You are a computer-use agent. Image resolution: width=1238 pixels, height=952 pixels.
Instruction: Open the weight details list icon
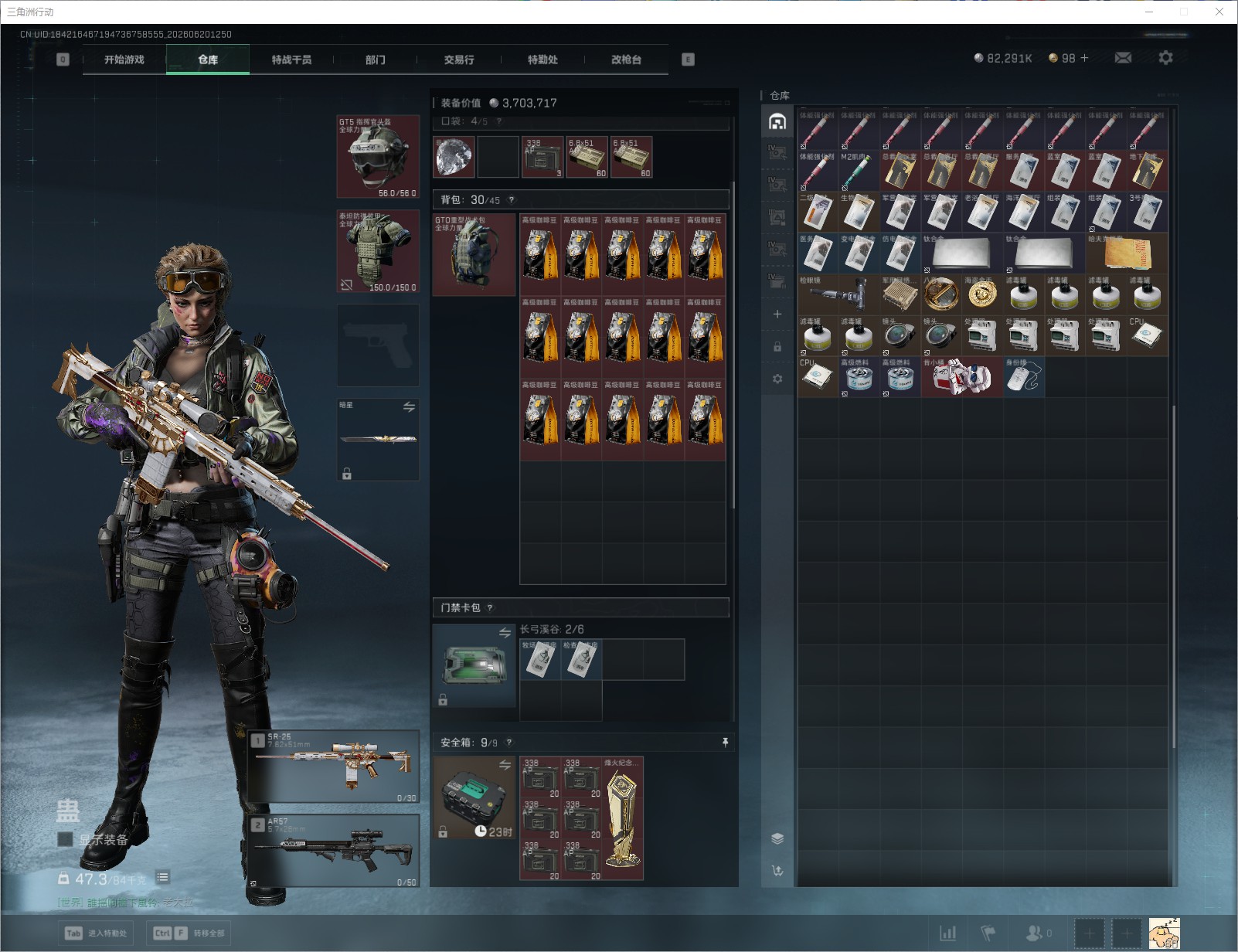point(162,877)
